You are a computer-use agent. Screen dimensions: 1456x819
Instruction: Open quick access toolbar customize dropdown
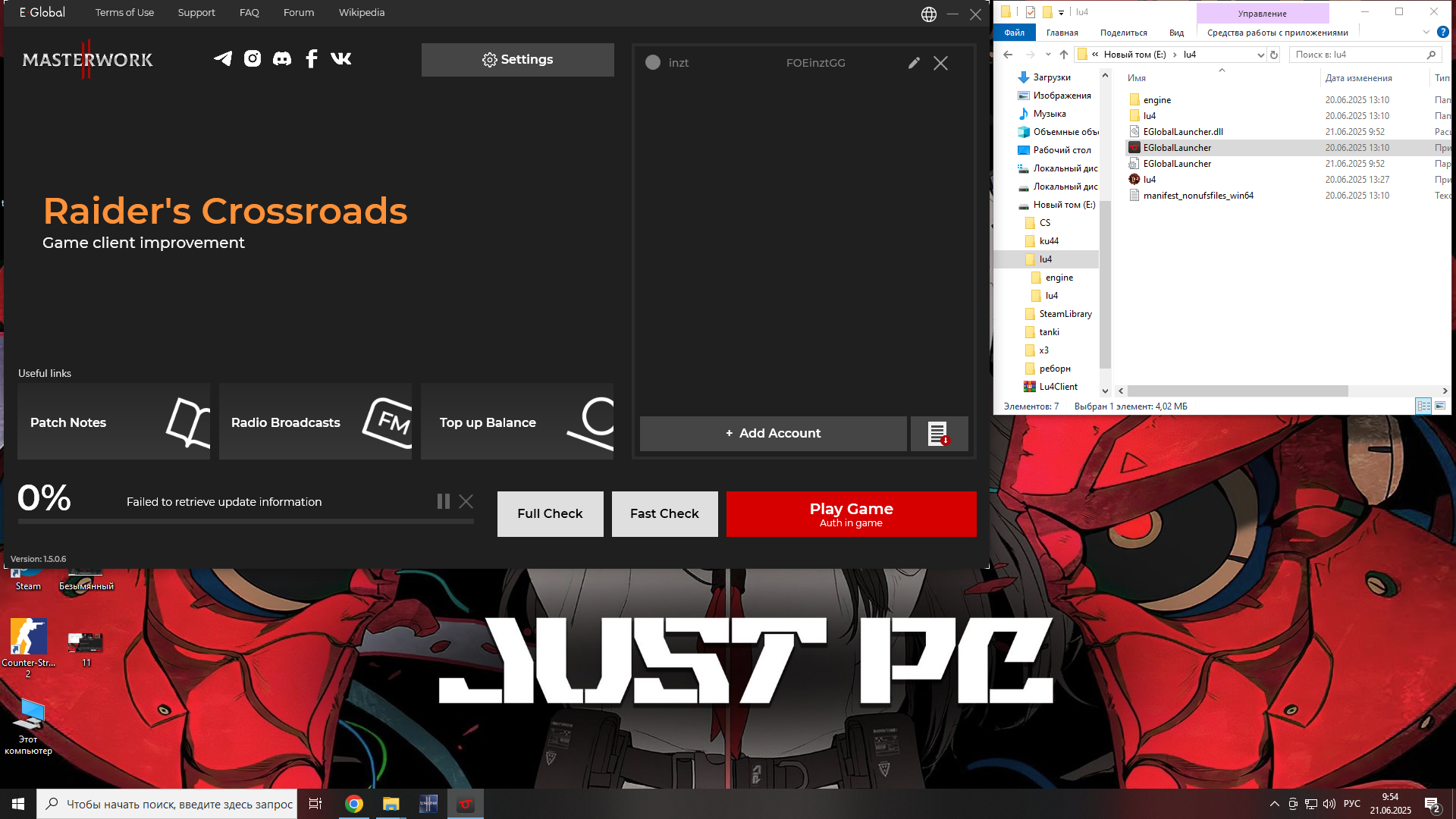[x=1061, y=12]
